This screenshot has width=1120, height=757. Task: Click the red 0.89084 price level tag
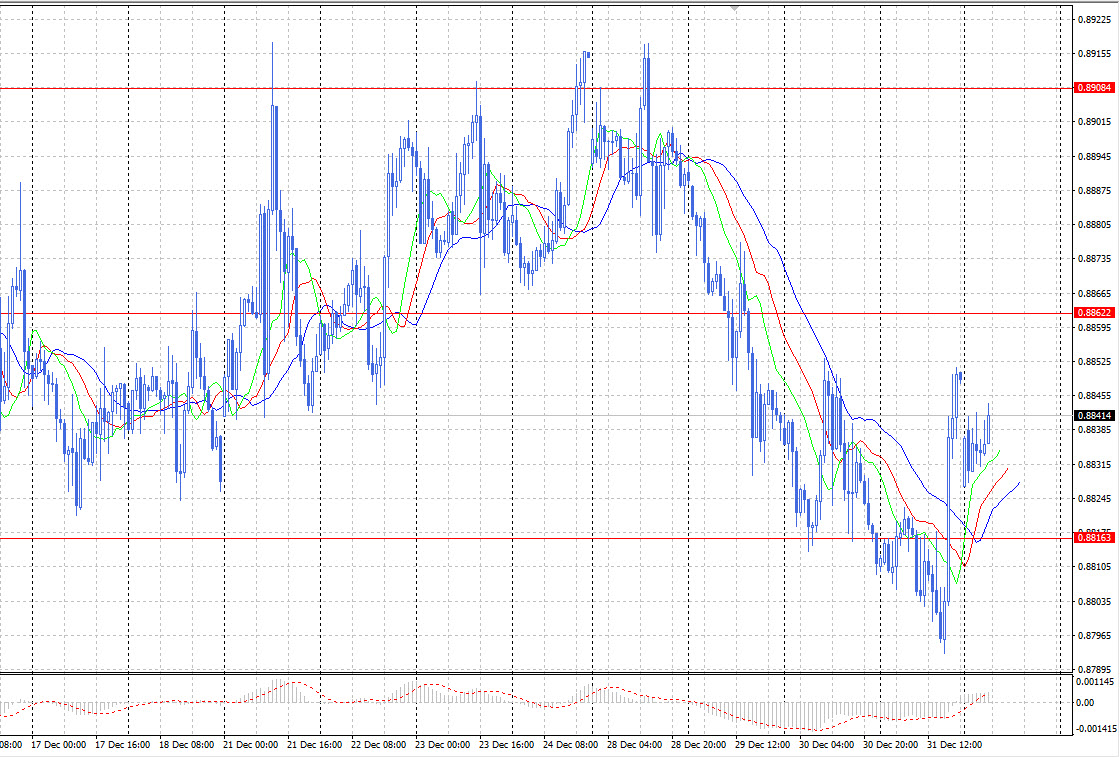(x=1094, y=88)
